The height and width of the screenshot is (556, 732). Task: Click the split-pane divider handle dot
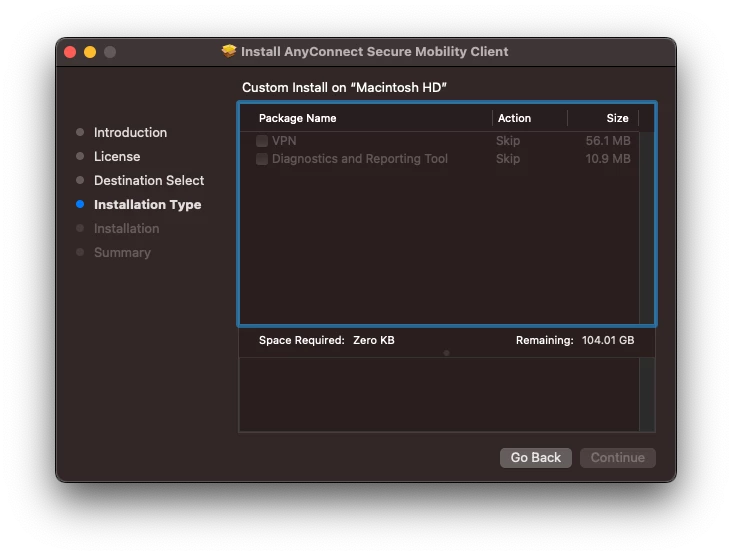[447, 353]
